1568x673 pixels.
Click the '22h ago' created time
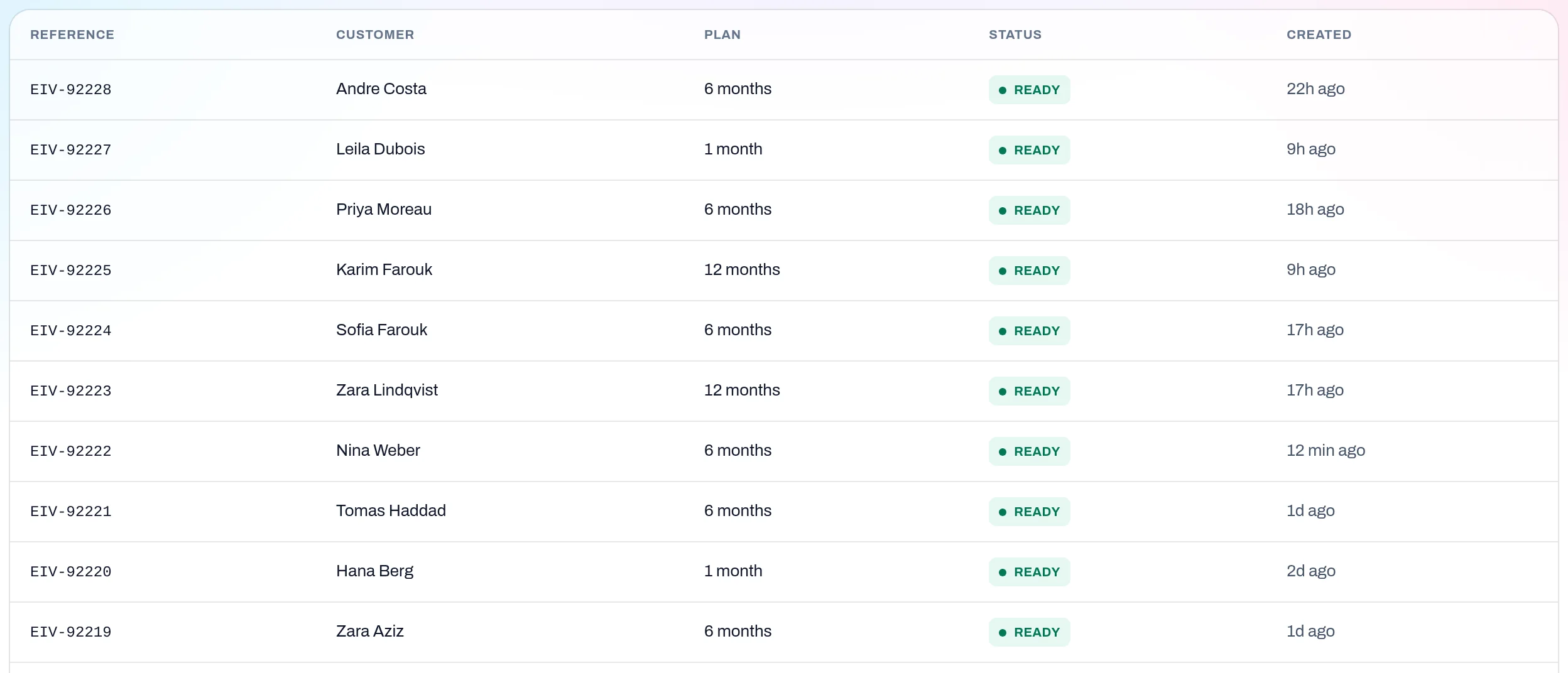(1315, 89)
